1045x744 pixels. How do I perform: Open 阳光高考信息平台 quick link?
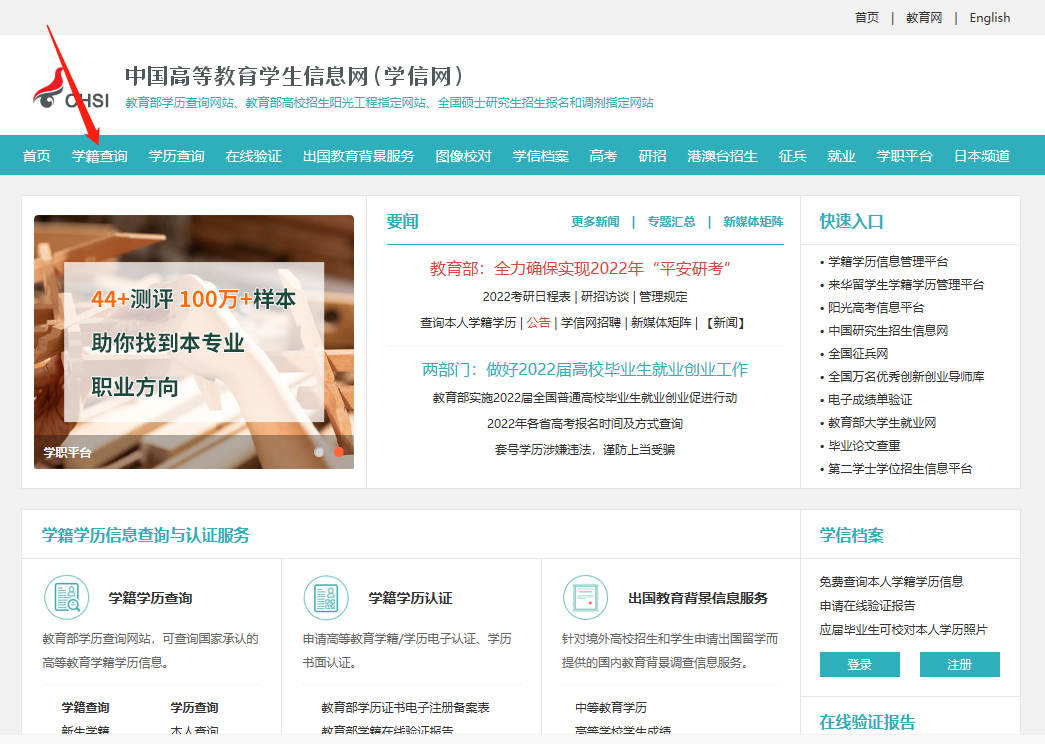tap(876, 308)
